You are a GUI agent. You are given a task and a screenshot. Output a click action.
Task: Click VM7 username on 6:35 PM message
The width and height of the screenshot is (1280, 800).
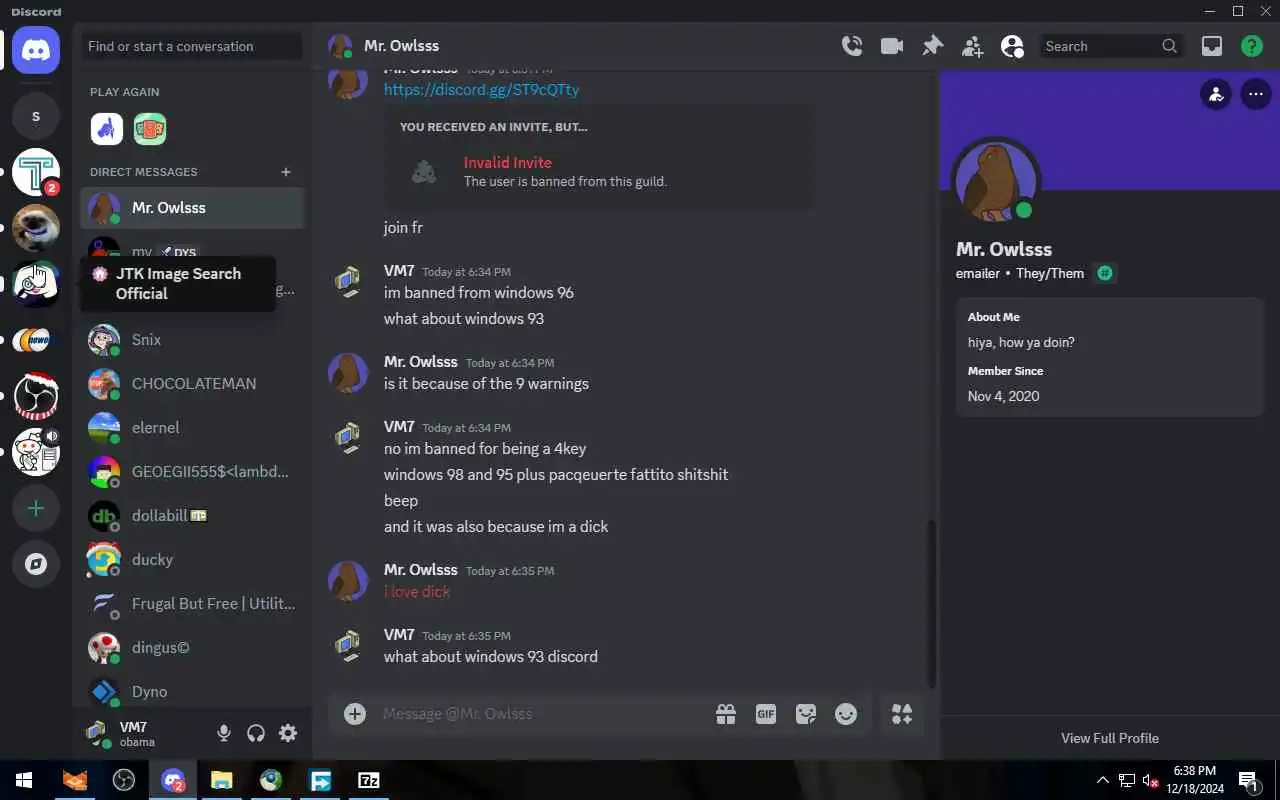click(x=399, y=635)
